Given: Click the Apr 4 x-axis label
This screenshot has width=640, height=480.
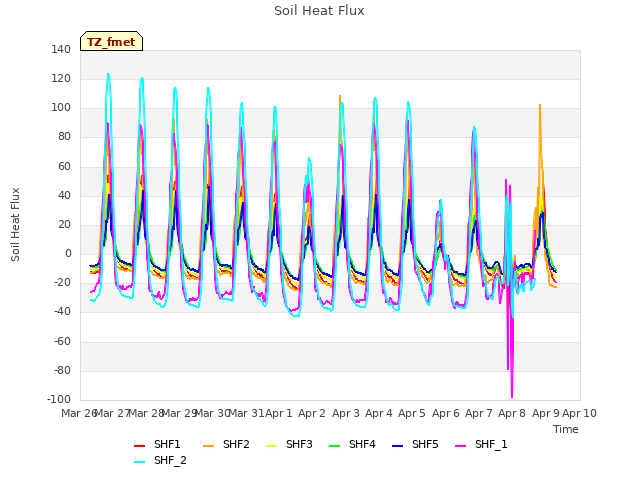Looking at the screenshot, I should [x=379, y=413].
